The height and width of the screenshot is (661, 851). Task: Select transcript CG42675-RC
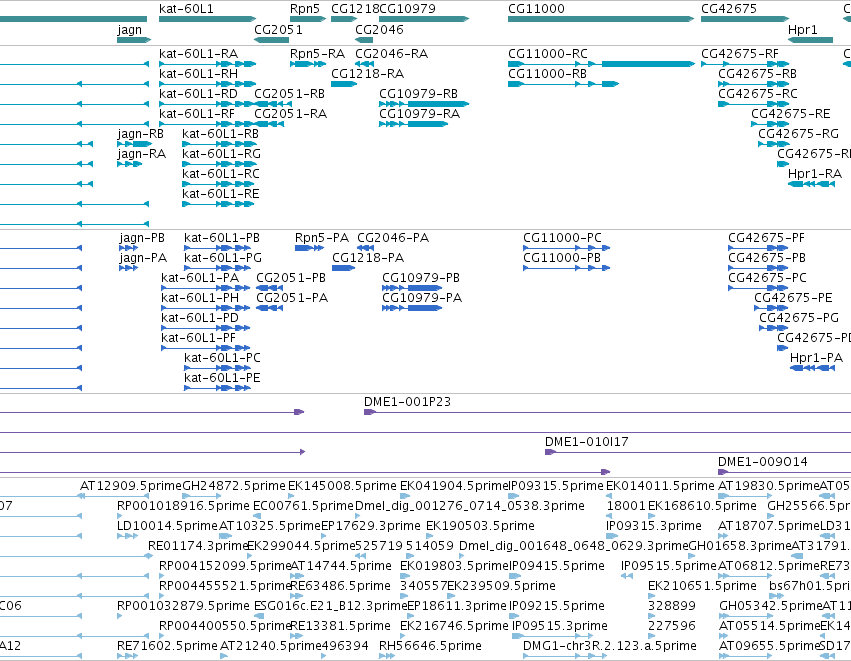click(758, 94)
